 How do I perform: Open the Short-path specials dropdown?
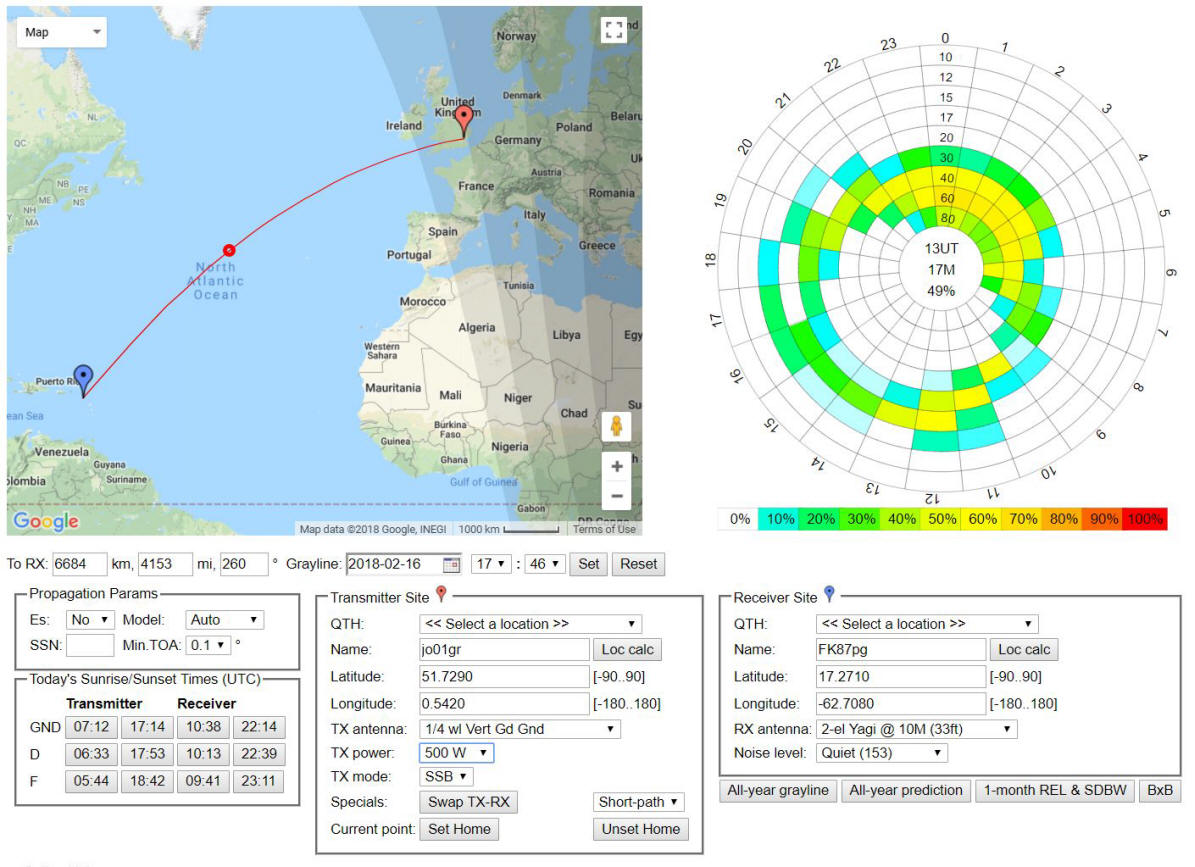[x=638, y=801]
